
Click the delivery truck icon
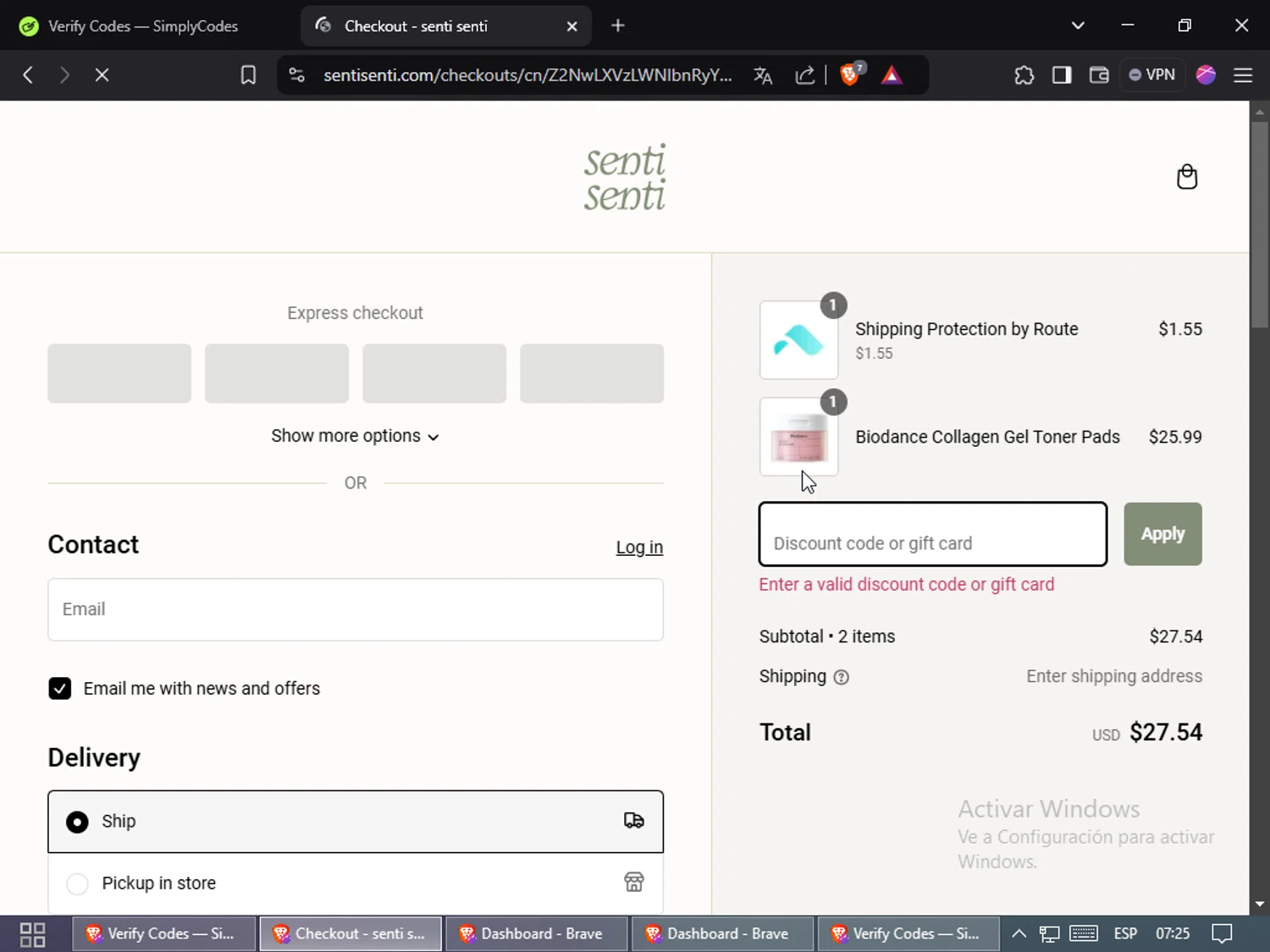[634, 821]
